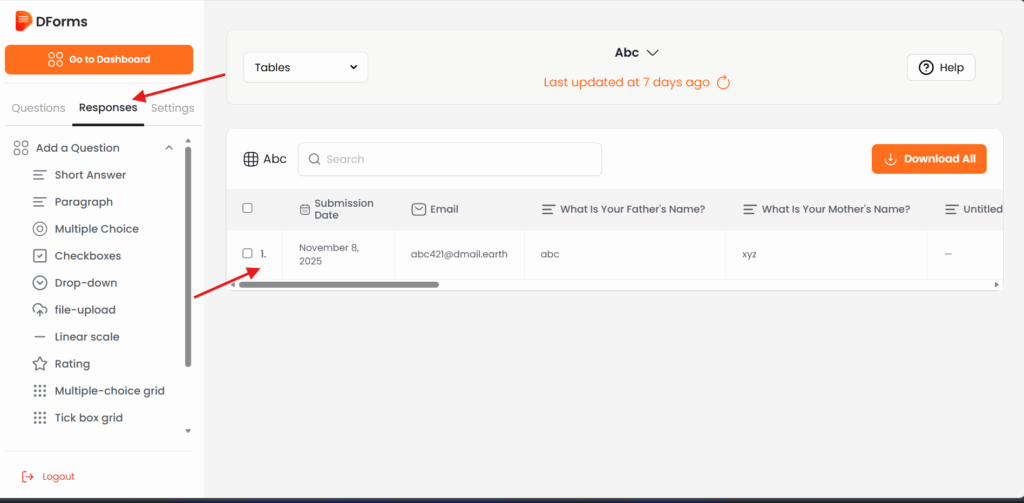Click the Linear scale icon
The image size is (1024, 503).
tap(40, 337)
